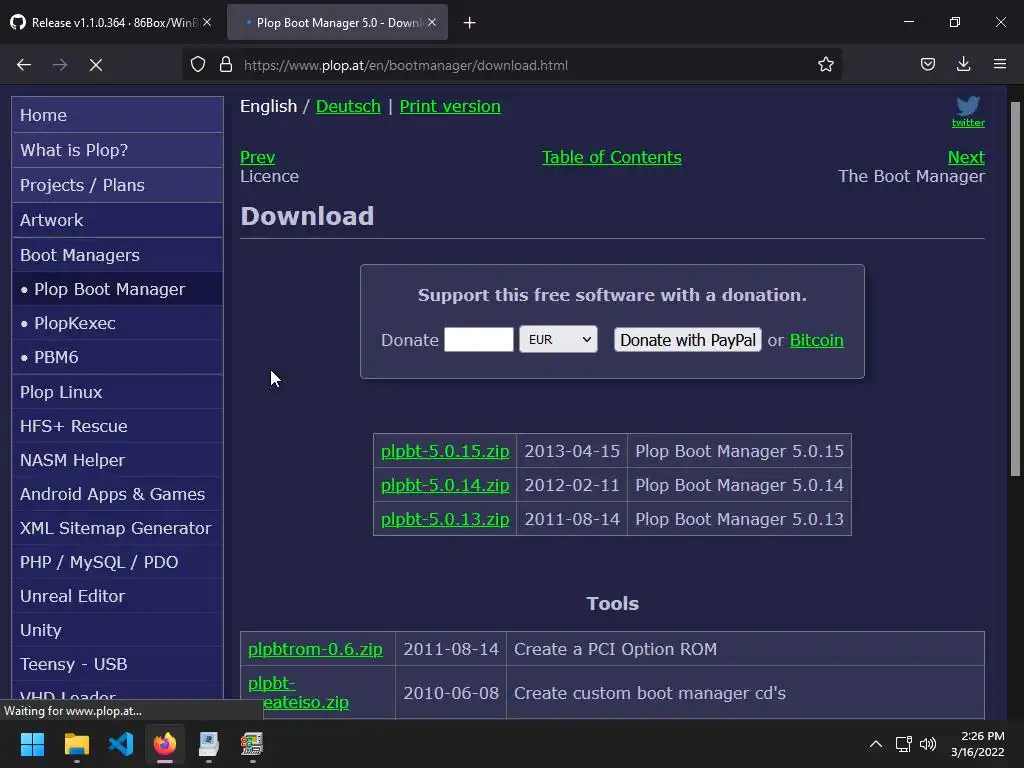The height and width of the screenshot is (768, 1024).
Task: Open XML Sitemap Generator sidebar item
Action: click(x=118, y=528)
